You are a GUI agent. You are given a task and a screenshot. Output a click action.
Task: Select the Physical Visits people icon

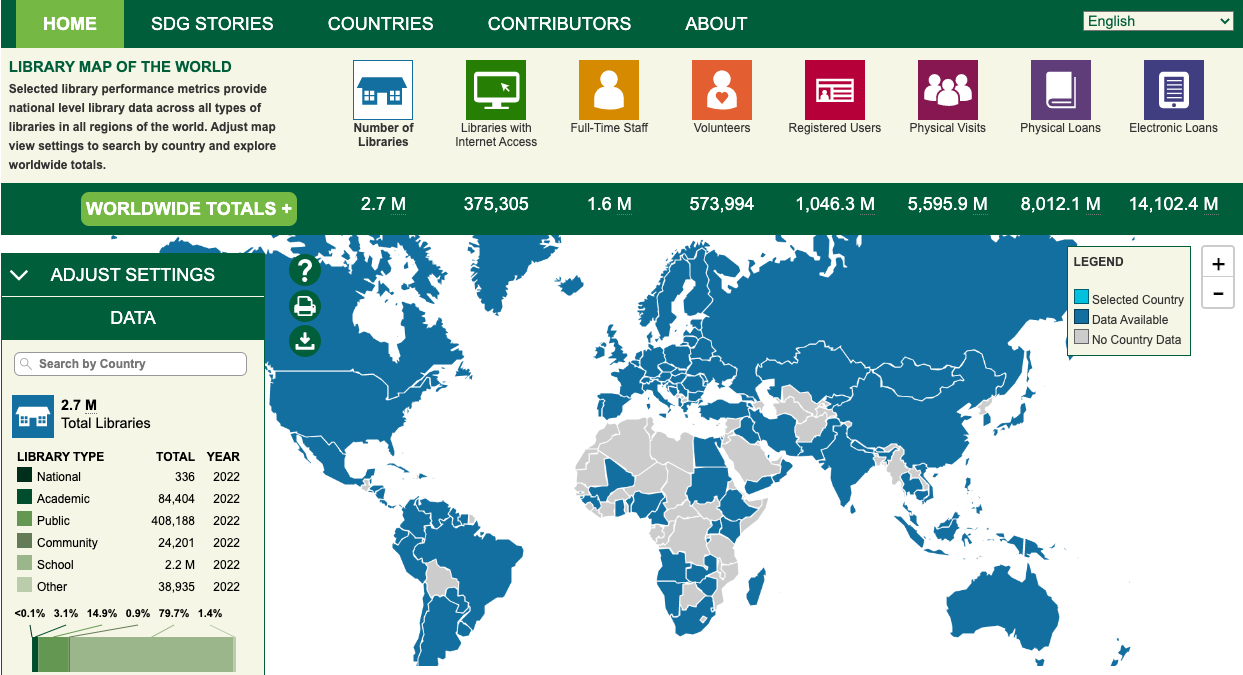[948, 90]
